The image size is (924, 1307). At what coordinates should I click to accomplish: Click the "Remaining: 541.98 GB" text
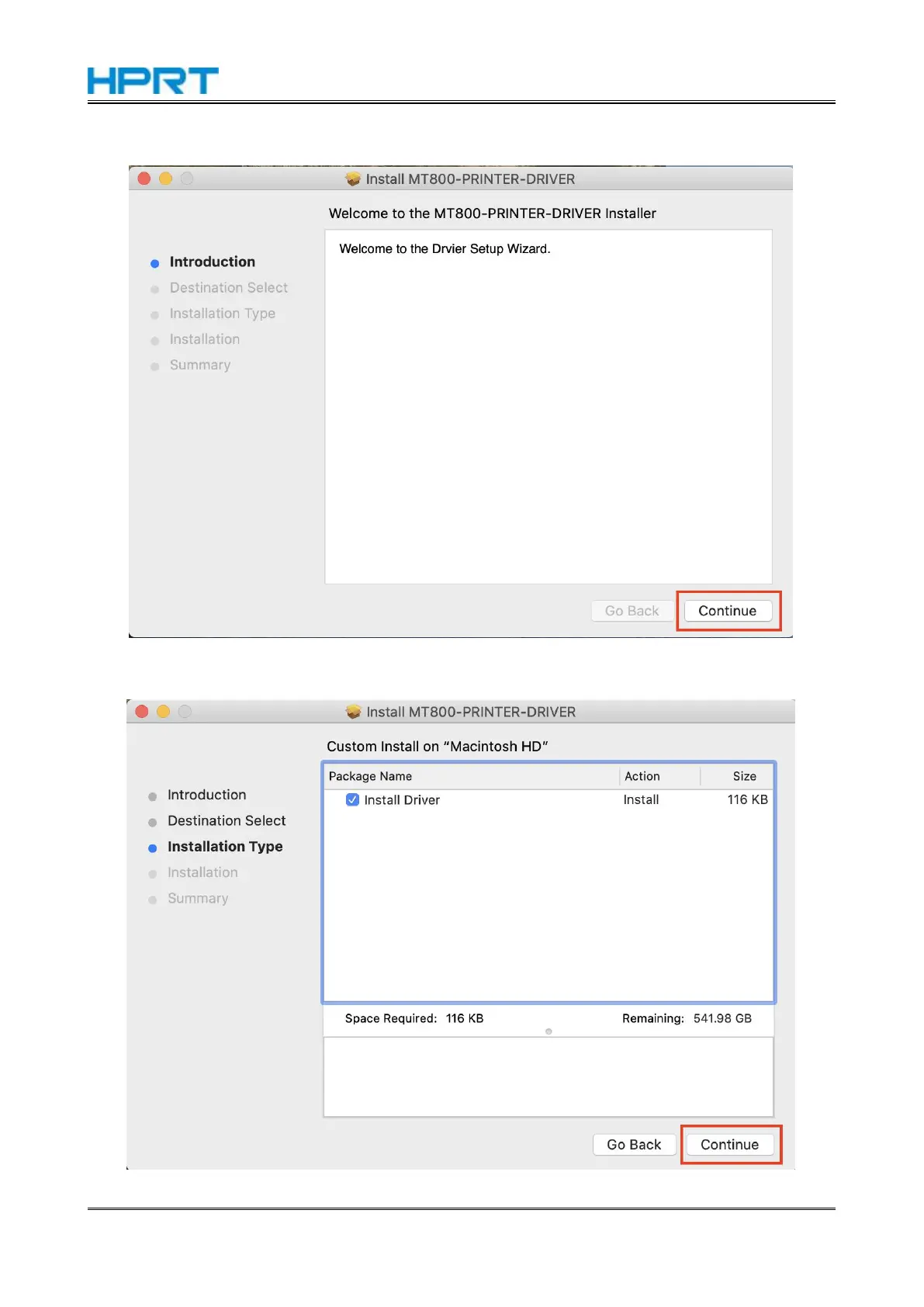click(687, 1018)
